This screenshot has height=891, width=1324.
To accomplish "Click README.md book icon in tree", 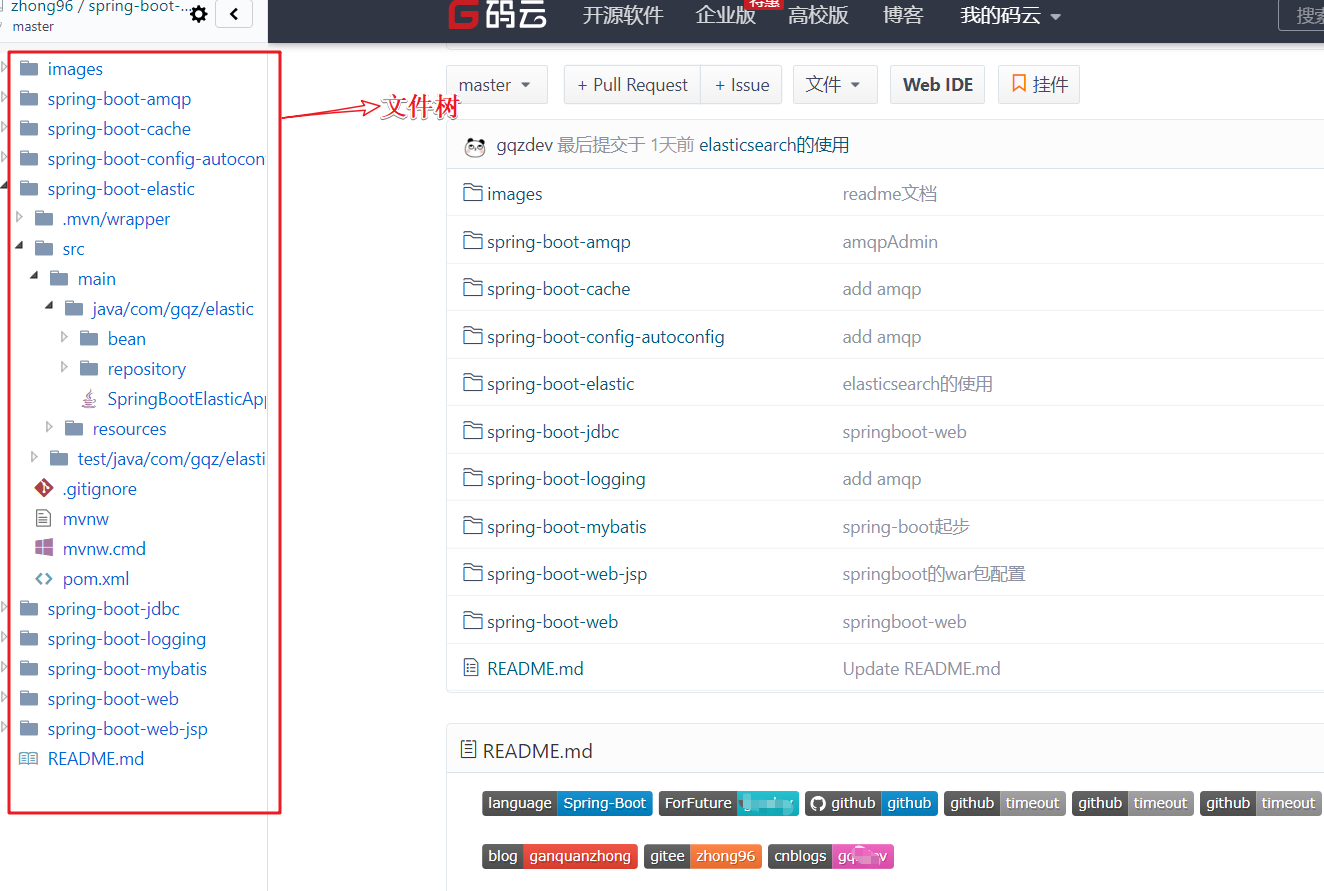I will tap(28, 759).
